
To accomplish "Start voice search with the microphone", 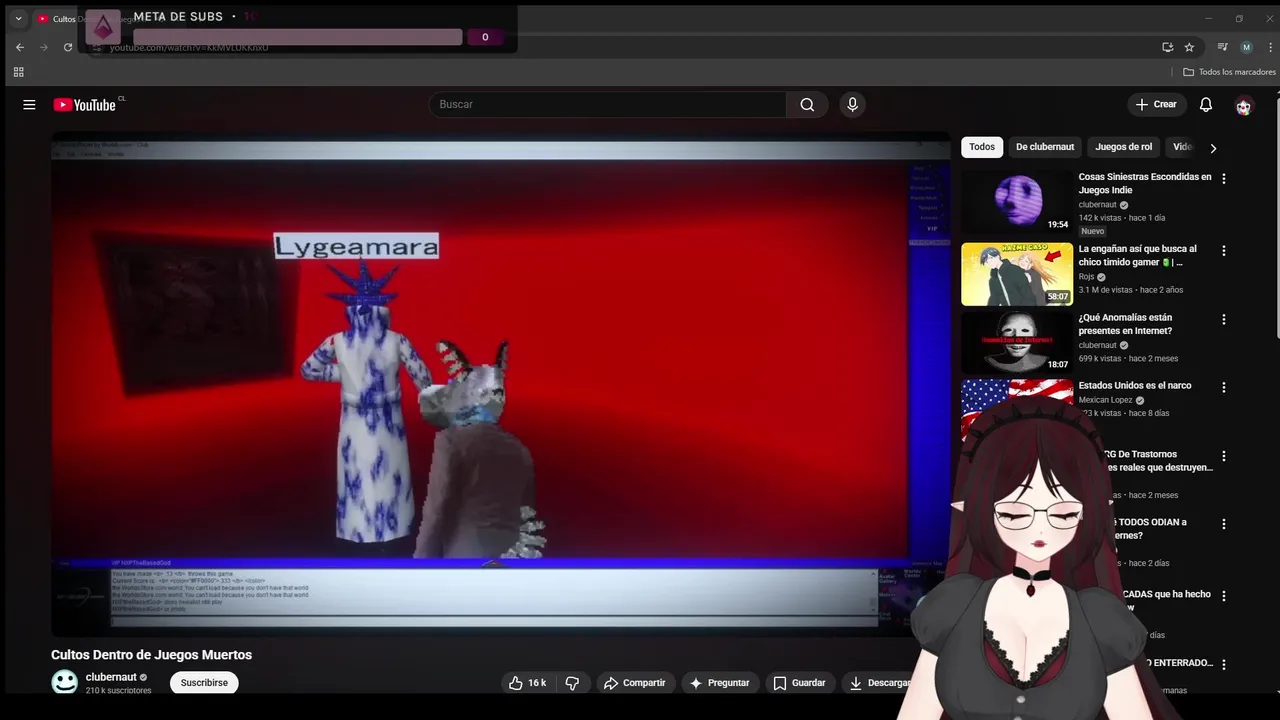I will [x=852, y=105].
